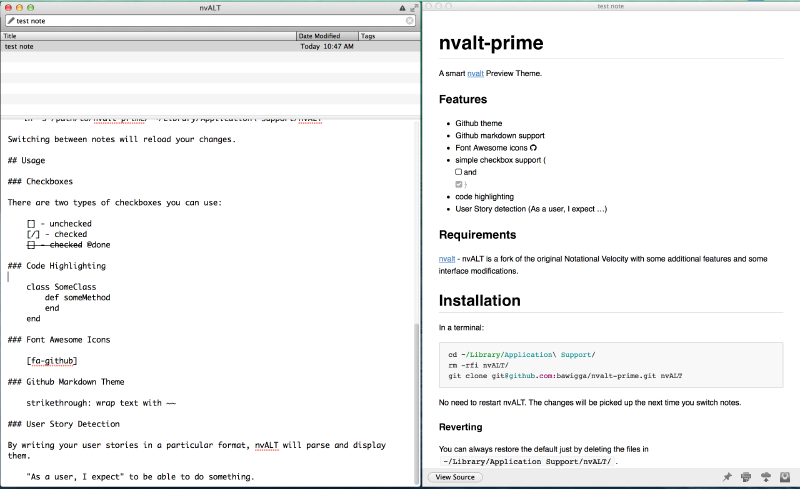Click the 'There are two types of checkboxes' line
This screenshot has width=800, height=489.
(115, 203)
